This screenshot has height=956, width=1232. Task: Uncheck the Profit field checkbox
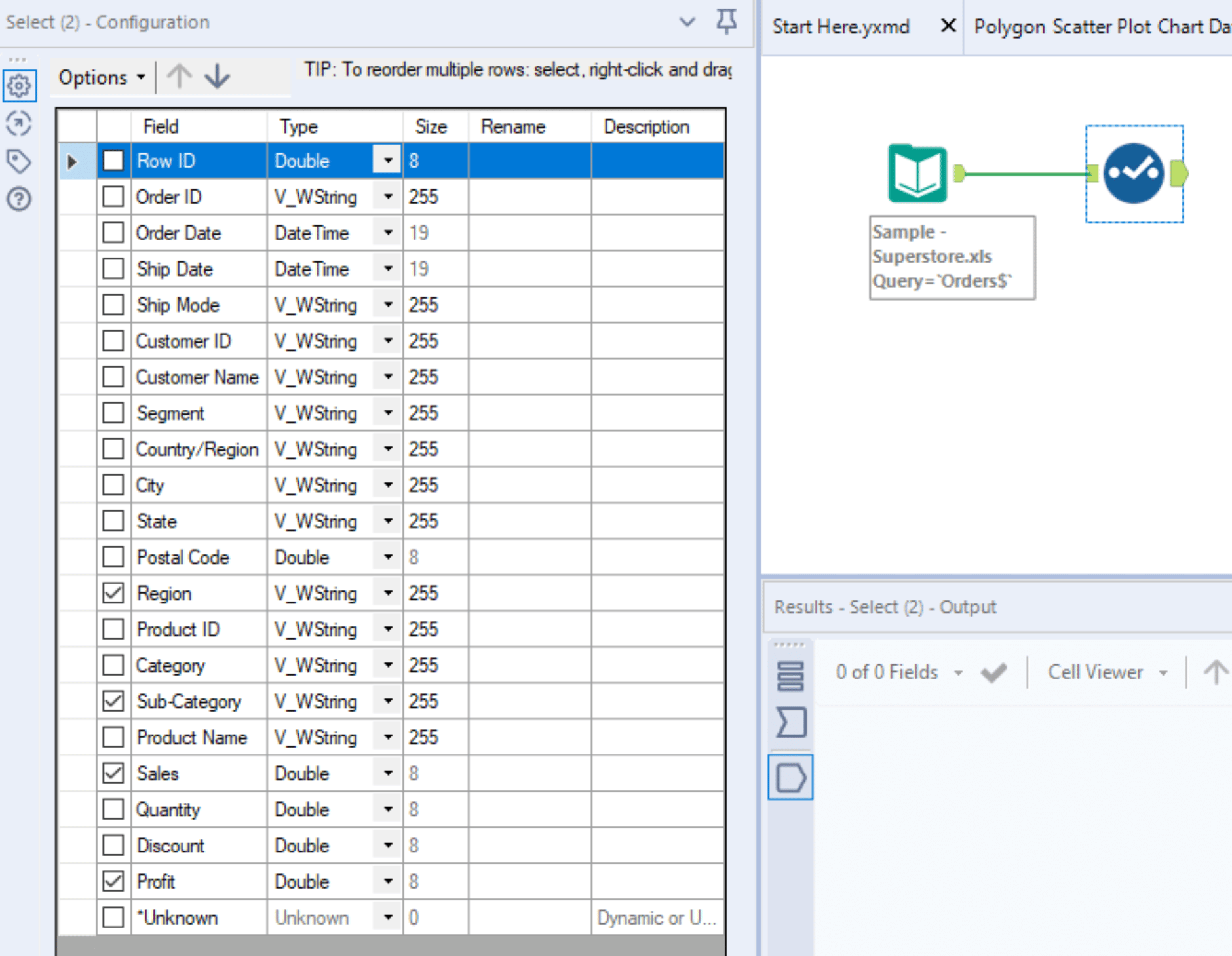point(113,881)
